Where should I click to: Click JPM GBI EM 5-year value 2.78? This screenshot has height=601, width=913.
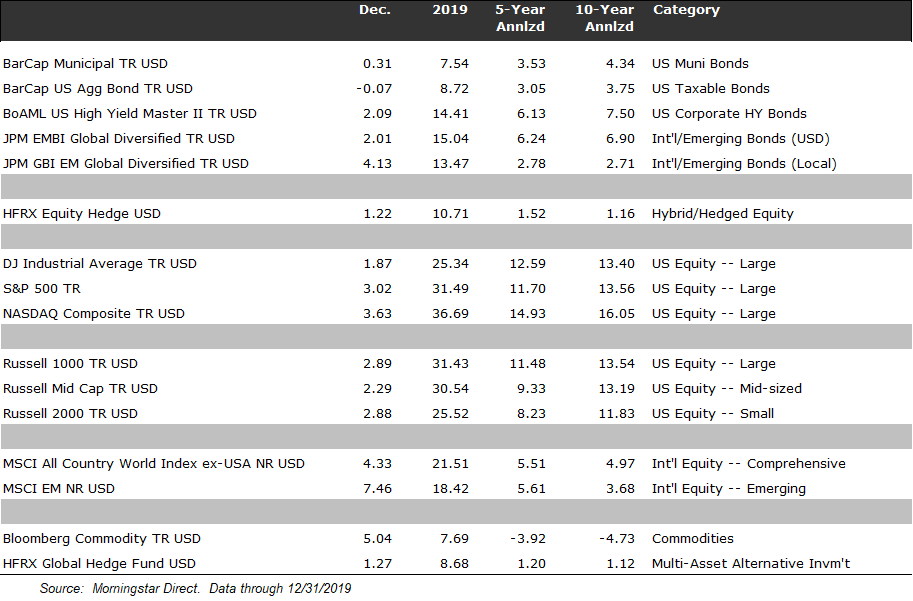(x=531, y=164)
